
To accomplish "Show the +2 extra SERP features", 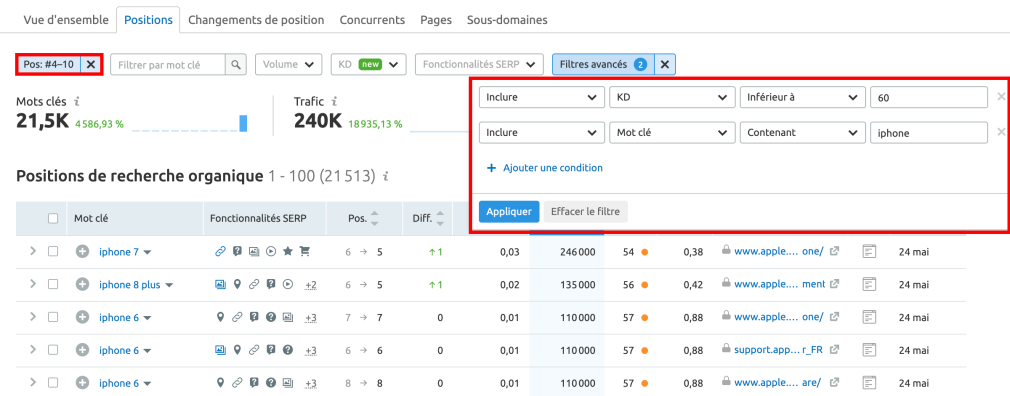I will 311,285.
